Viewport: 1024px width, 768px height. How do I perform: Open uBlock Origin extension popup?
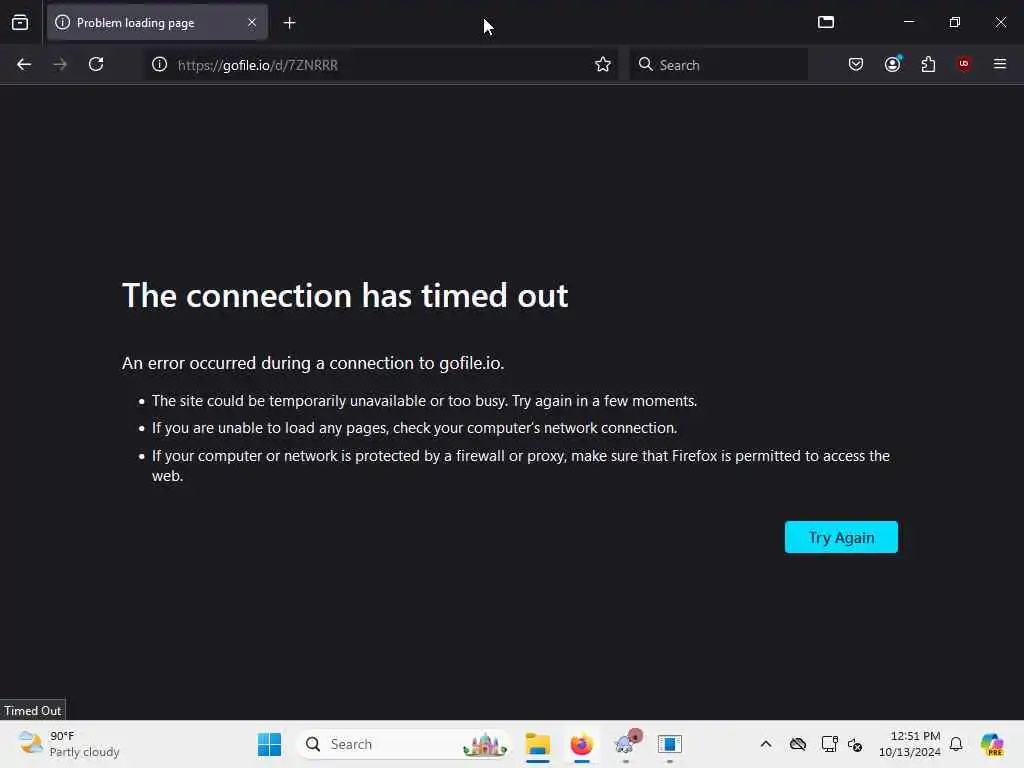(964, 64)
